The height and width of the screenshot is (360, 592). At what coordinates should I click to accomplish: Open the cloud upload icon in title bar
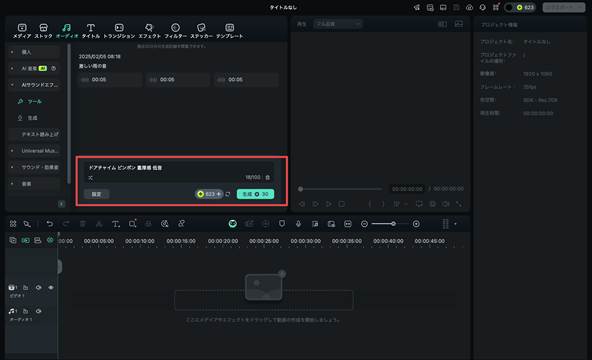[469, 8]
